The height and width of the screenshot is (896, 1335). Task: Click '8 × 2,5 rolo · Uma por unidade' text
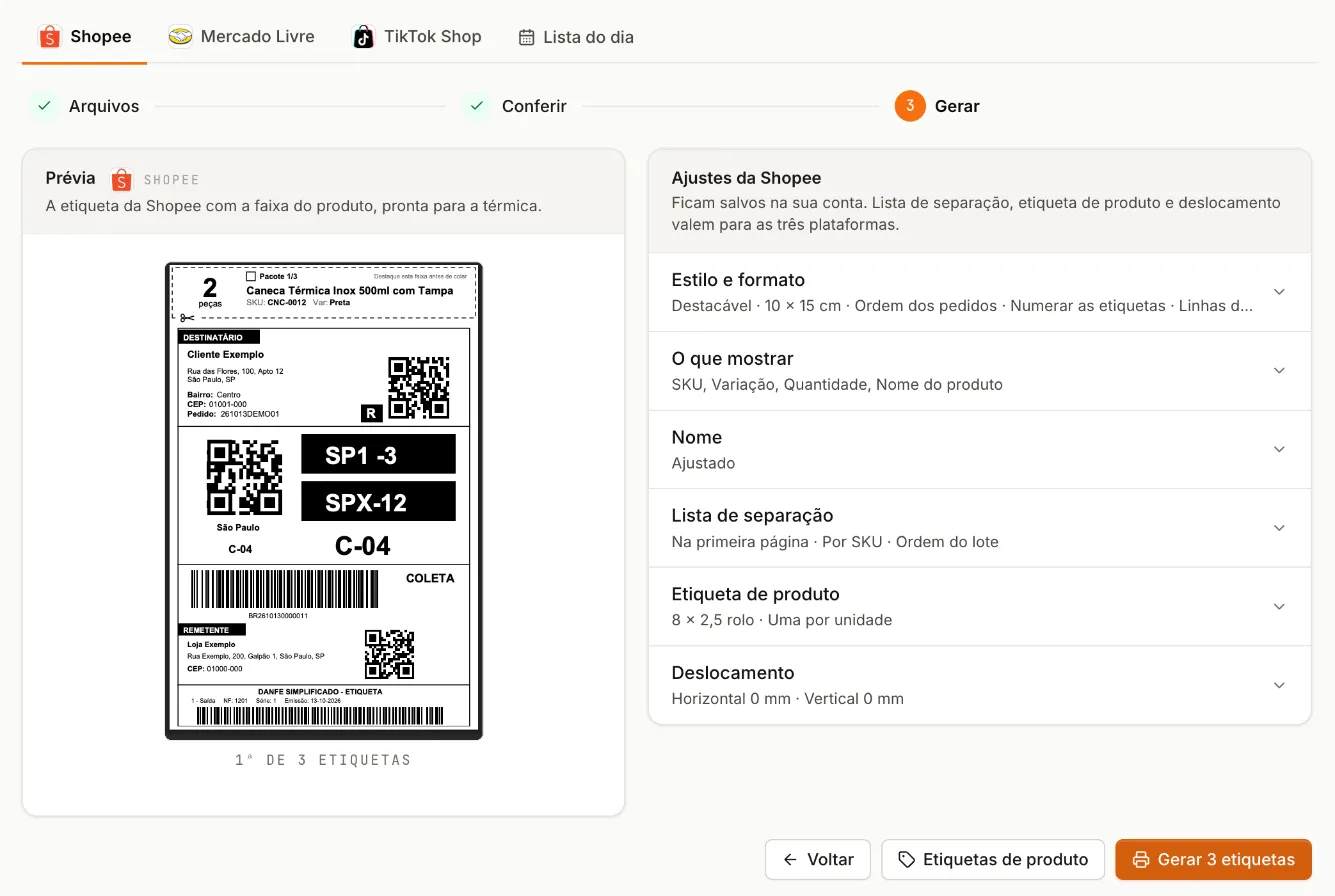[x=782, y=620]
